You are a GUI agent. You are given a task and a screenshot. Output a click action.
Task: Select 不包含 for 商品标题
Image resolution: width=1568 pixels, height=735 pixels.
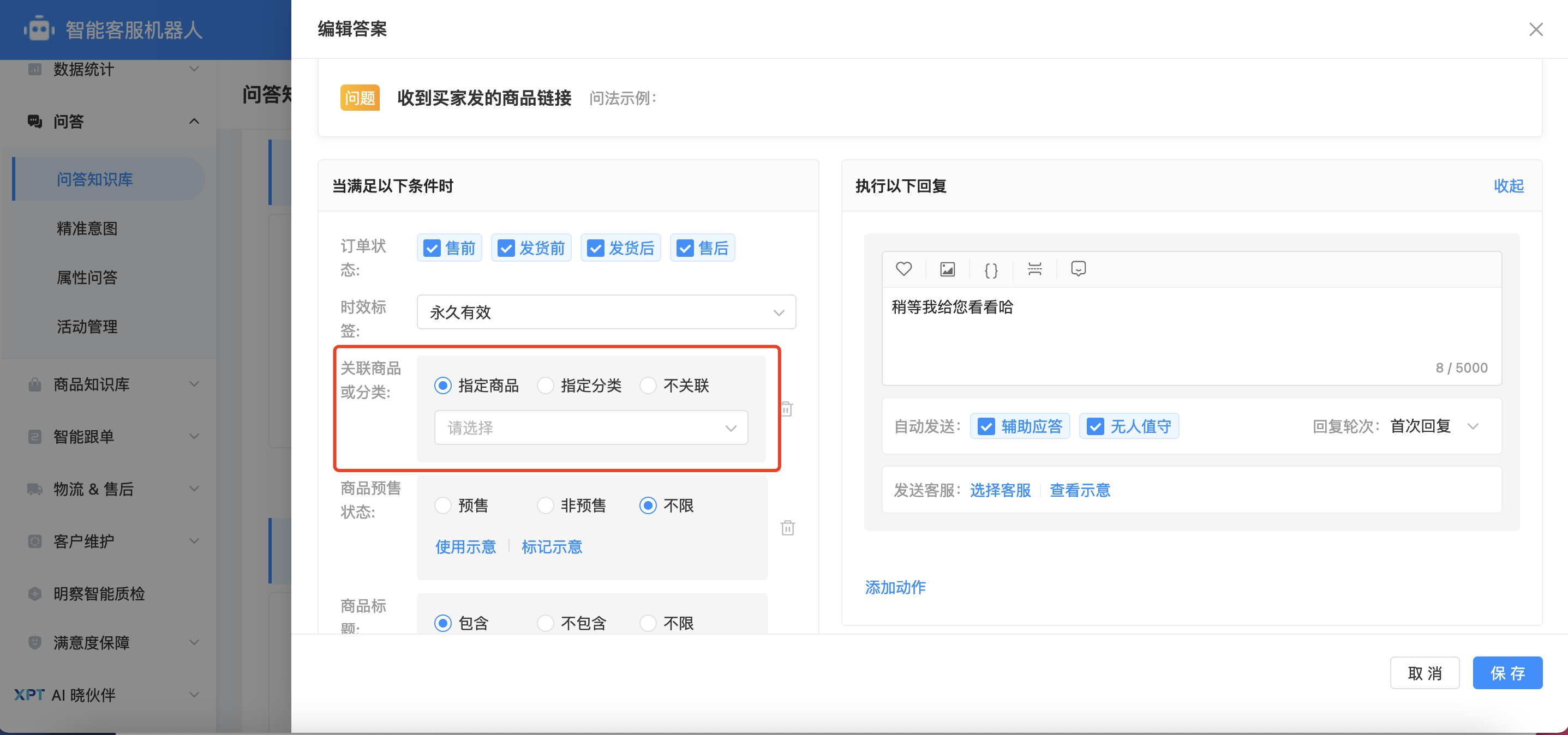coord(546,623)
